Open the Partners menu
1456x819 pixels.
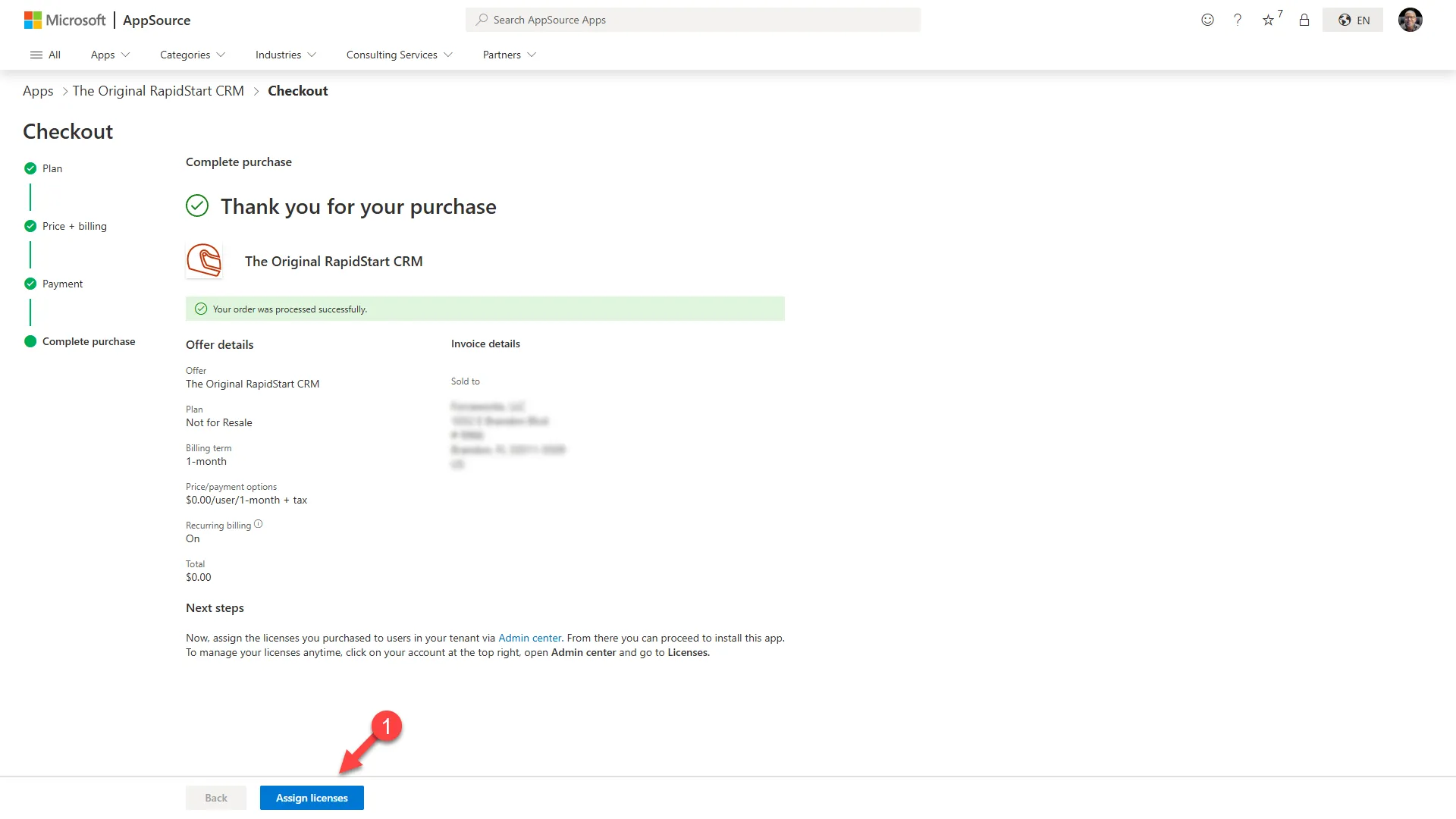click(509, 55)
